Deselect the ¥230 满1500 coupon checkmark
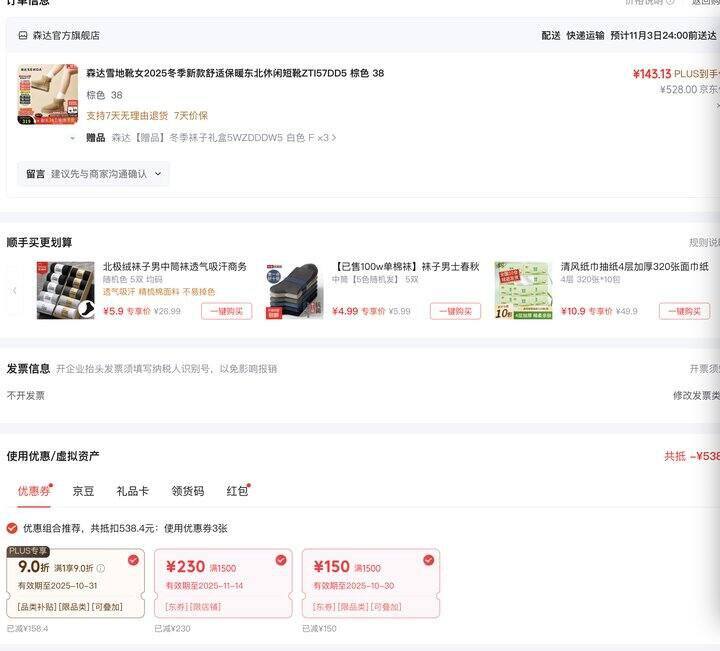720x651 pixels. click(281, 560)
